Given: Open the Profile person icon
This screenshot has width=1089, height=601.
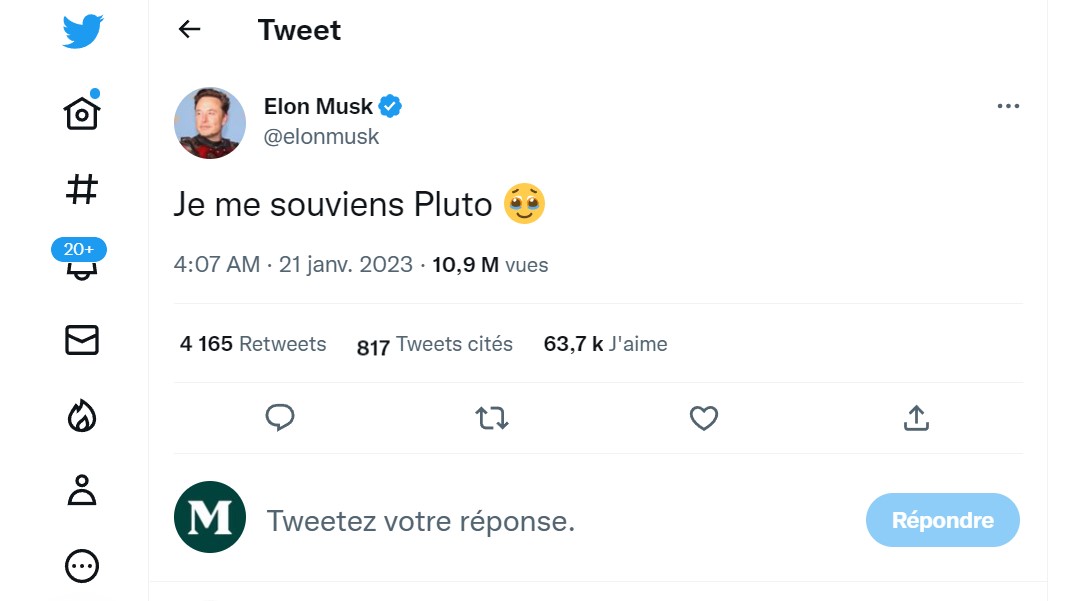Looking at the screenshot, I should [x=82, y=490].
